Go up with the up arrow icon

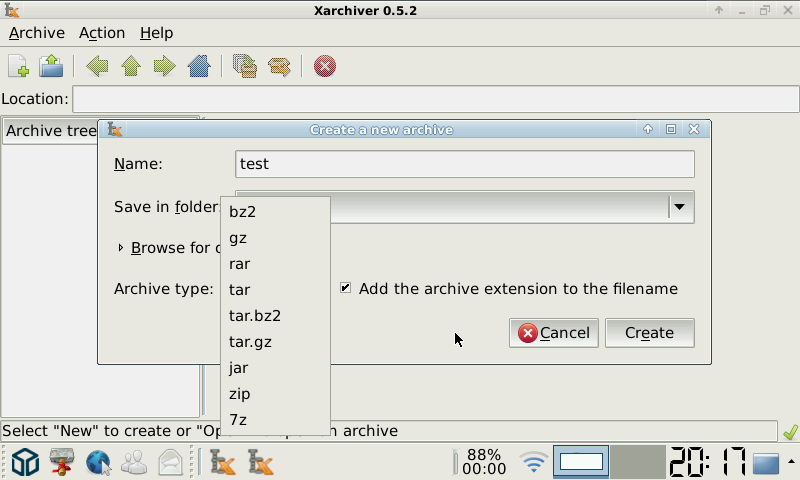(131, 66)
